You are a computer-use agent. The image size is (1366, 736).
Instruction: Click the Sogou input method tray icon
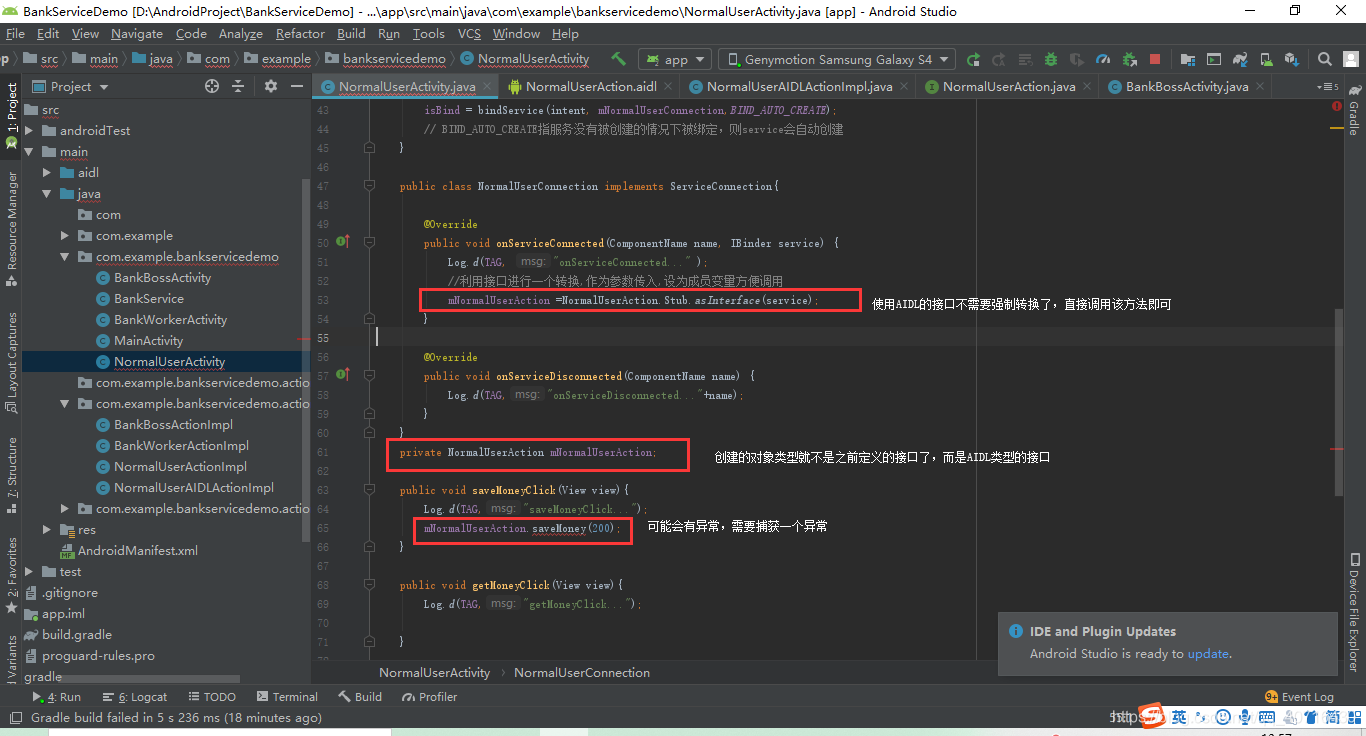1153,716
